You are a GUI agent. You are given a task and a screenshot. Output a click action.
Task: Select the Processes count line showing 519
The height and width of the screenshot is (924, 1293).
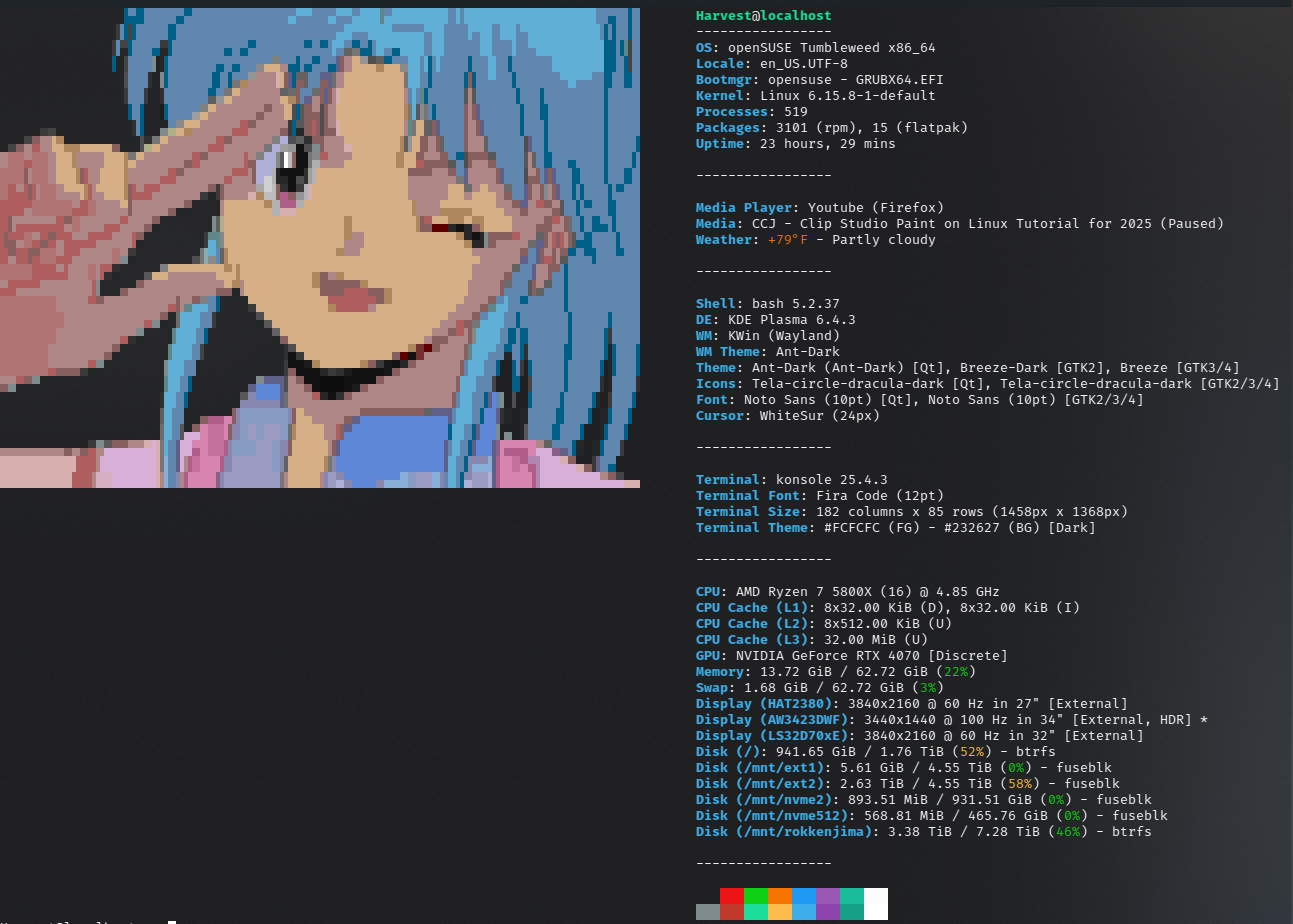click(x=752, y=112)
